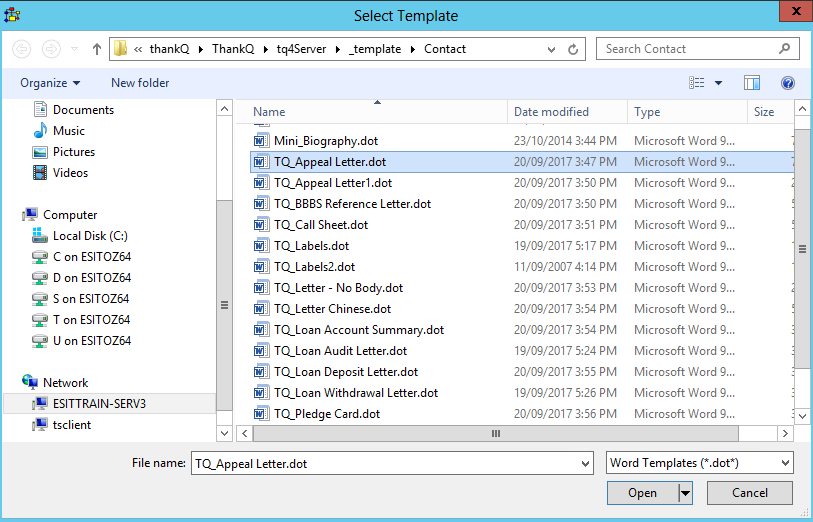Image resolution: width=813 pixels, height=522 pixels.
Task: Click the Help question mark icon
Action: pyautogui.click(x=787, y=83)
